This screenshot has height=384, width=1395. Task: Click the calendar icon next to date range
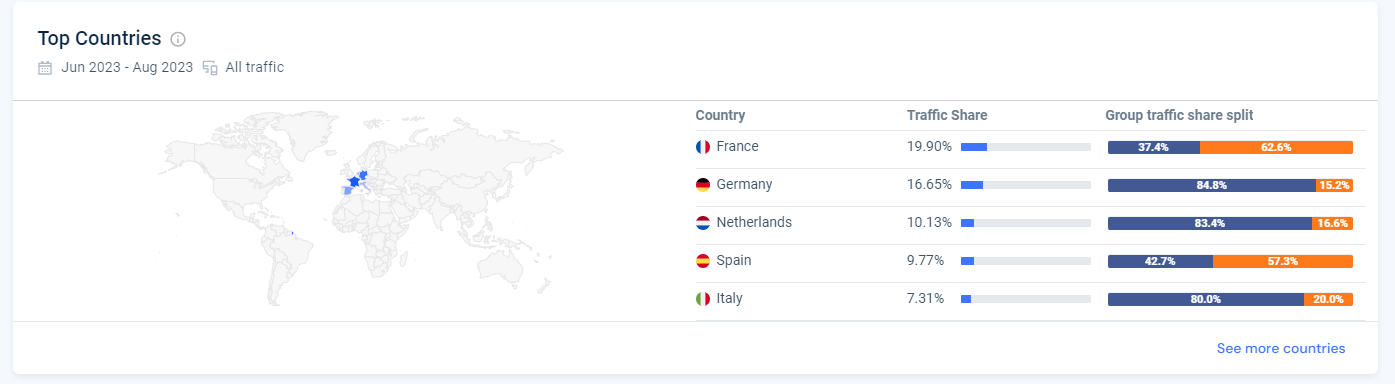click(x=45, y=68)
